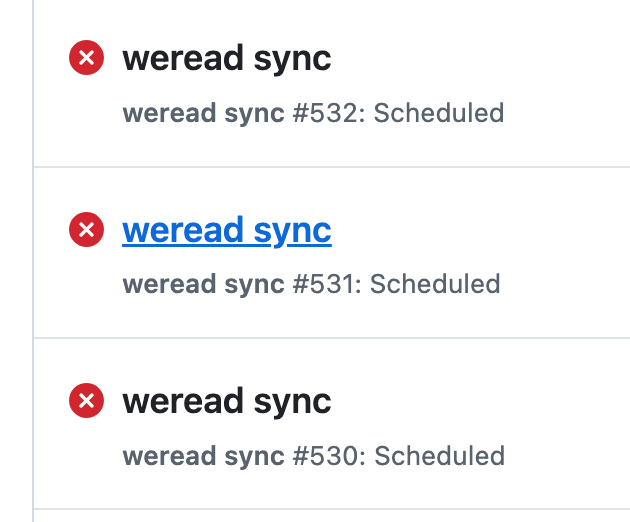Image resolution: width=630 pixels, height=522 pixels.
Task: Click bold workflow name in the #530 subtitle
Action: click(x=203, y=456)
